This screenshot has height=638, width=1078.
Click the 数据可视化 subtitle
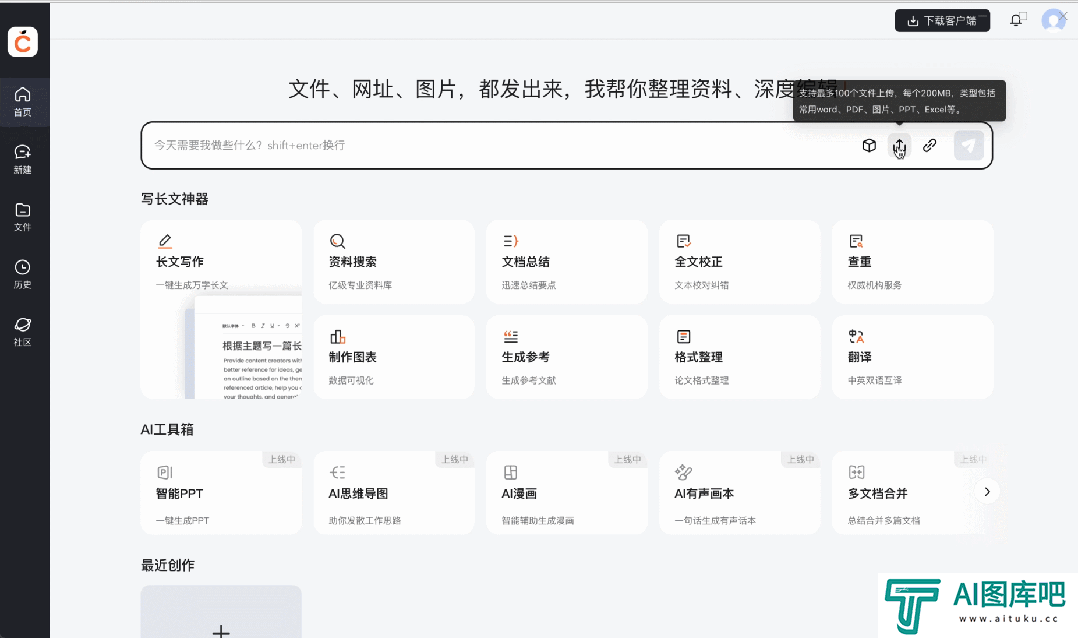[x=351, y=380]
